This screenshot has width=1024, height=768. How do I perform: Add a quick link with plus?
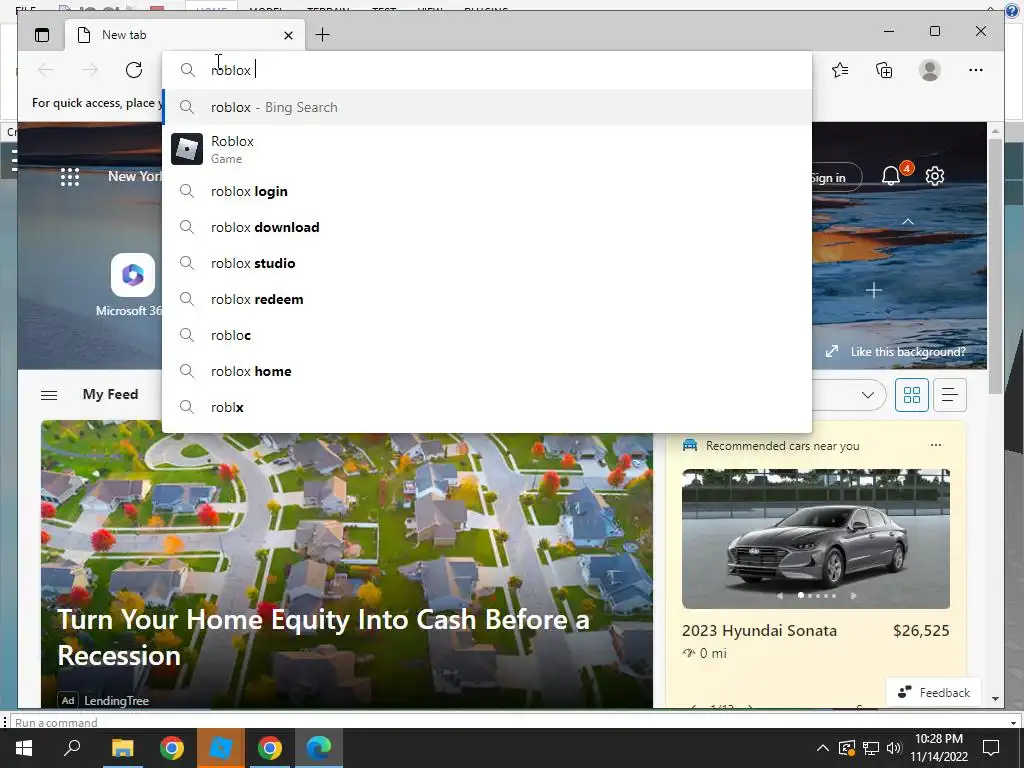pyautogui.click(x=874, y=290)
